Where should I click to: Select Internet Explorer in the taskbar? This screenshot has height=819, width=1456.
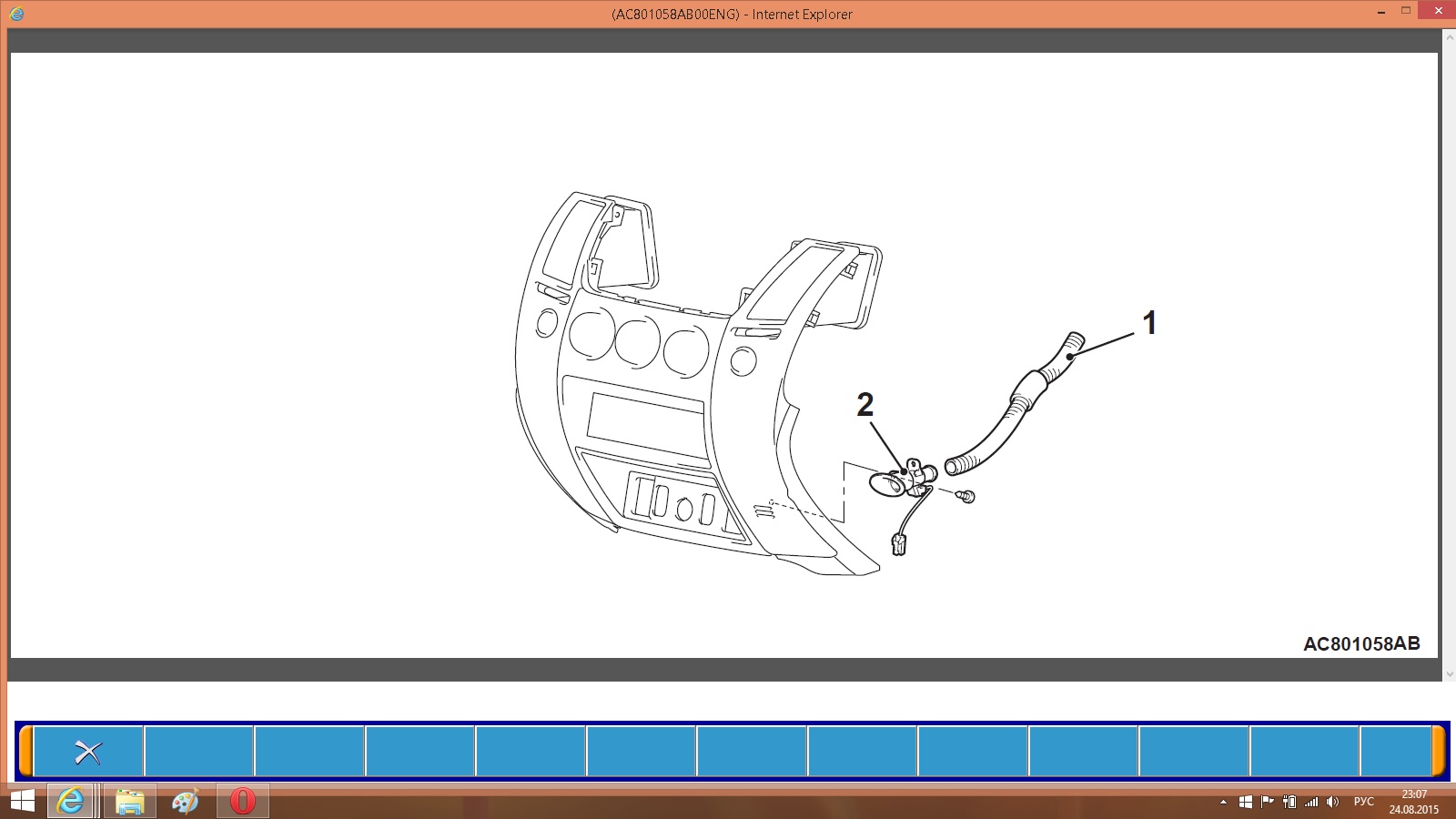coord(71,802)
